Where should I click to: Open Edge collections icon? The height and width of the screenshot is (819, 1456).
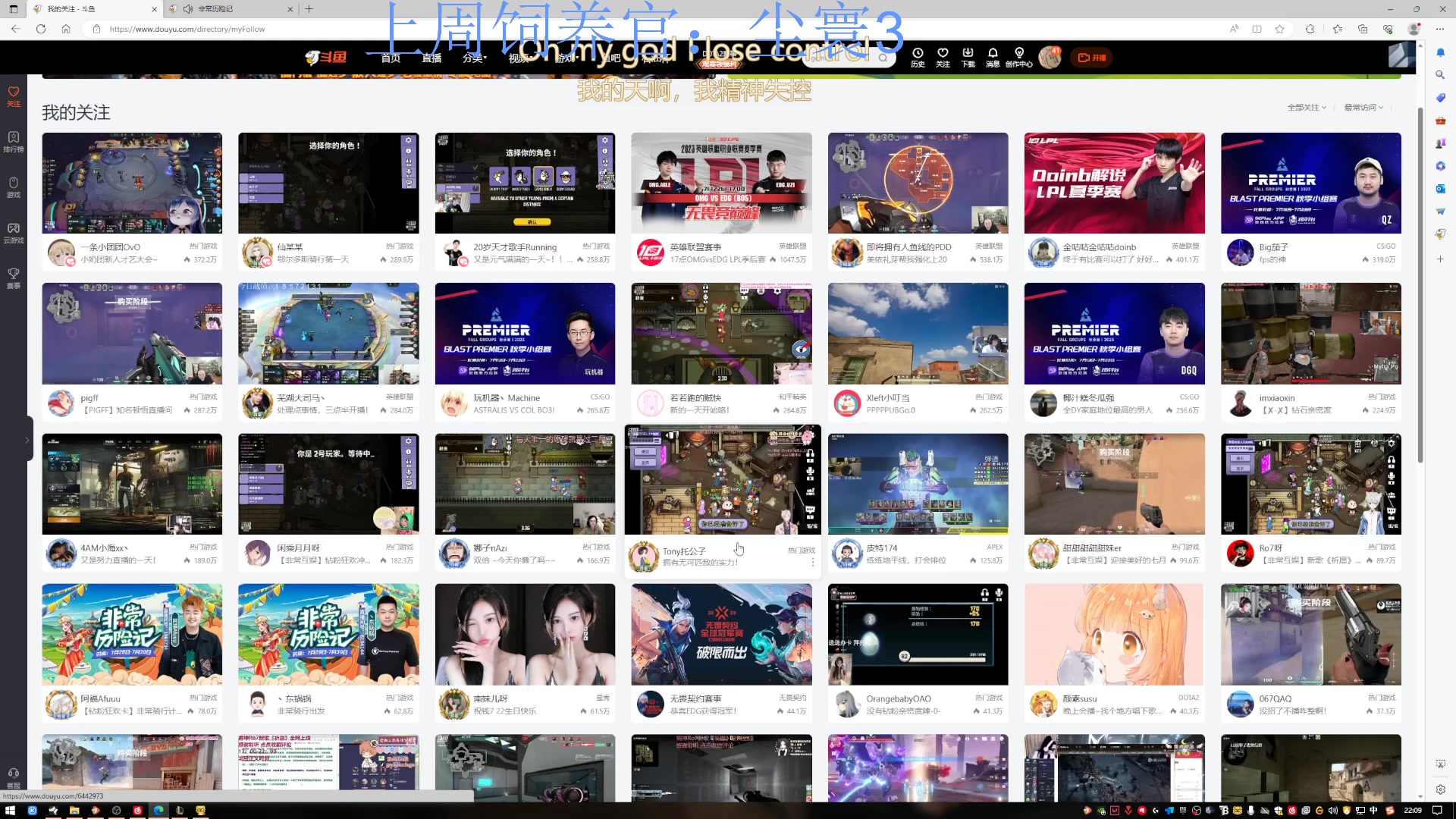coord(1363,29)
